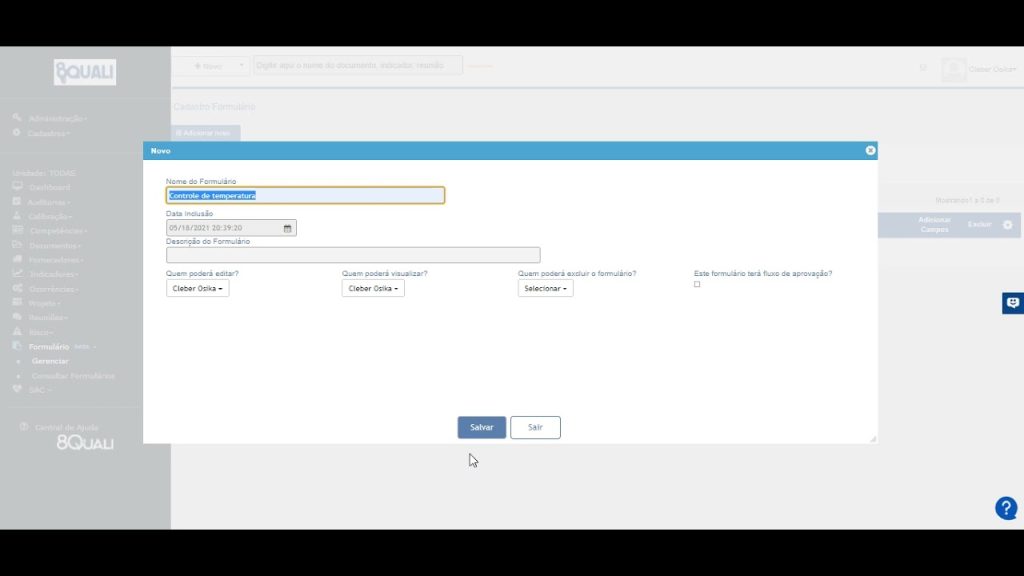Image resolution: width=1024 pixels, height=576 pixels.
Task: Open the arrow dropdown next to Novo button
Action: click(x=241, y=65)
